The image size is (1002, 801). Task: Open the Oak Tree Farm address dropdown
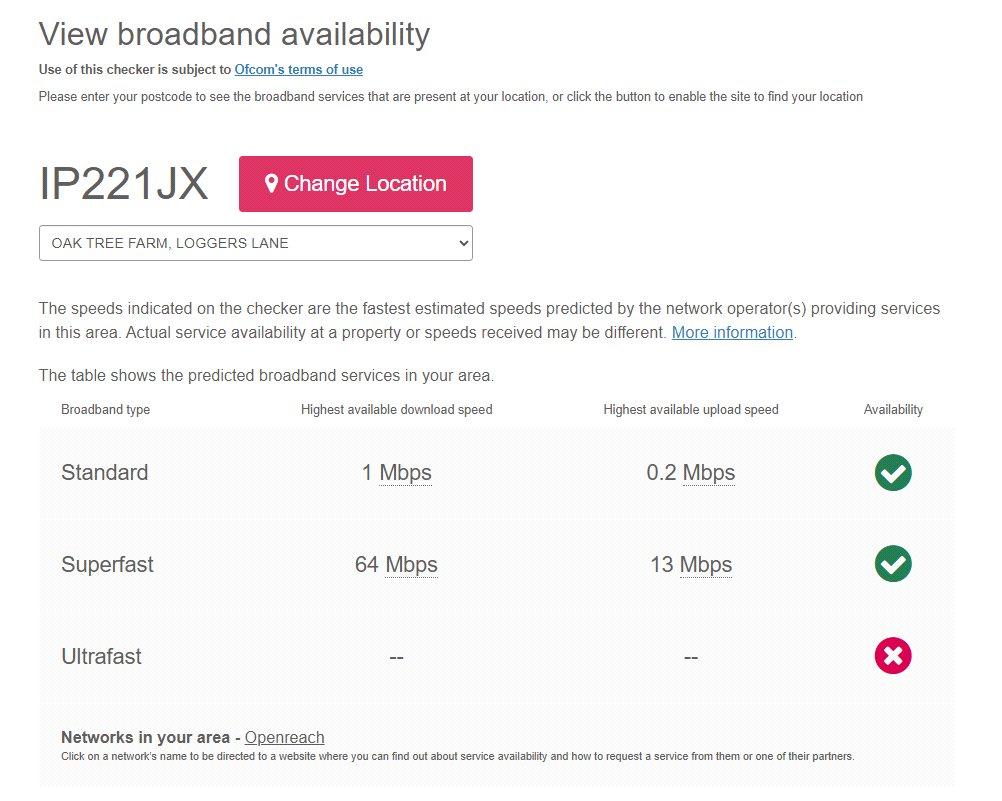click(x=256, y=243)
